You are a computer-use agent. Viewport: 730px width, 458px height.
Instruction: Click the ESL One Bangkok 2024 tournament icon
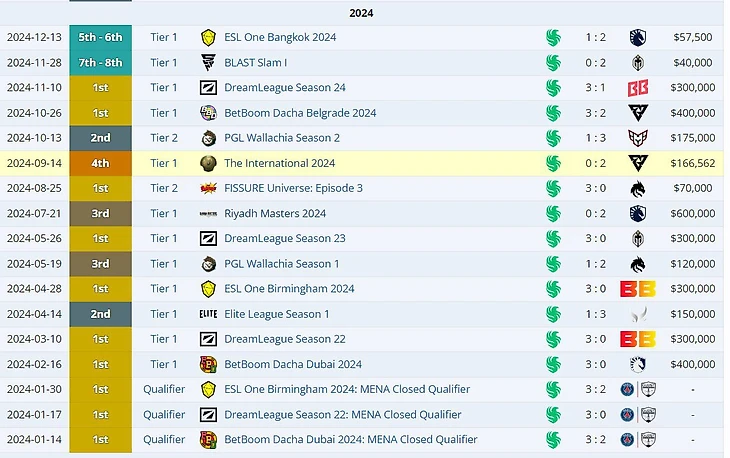click(208, 38)
